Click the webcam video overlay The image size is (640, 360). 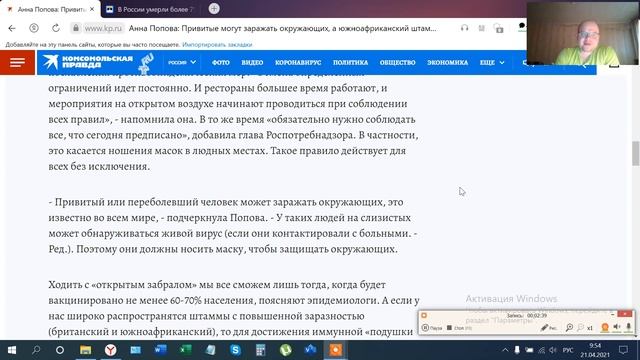click(583, 33)
